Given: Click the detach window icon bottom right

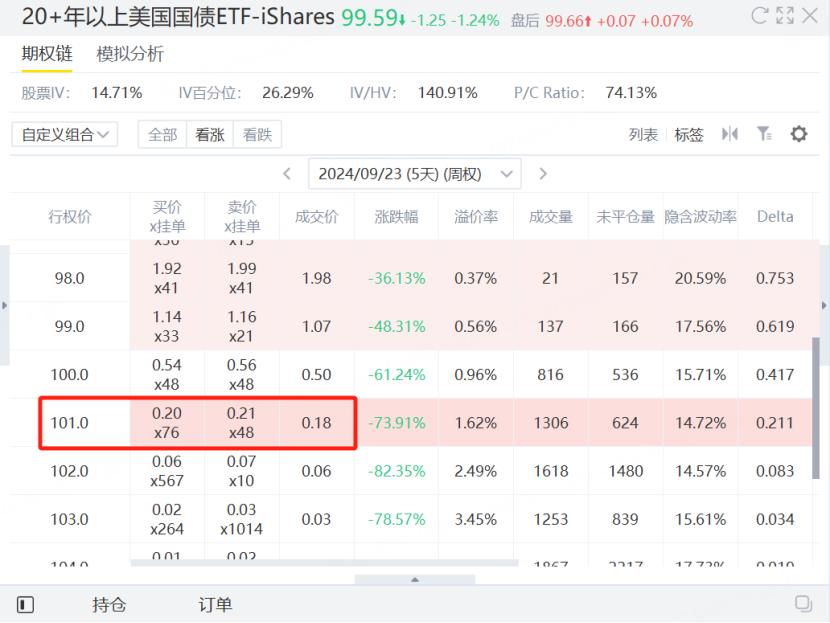Looking at the screenshot, I should pyautogui.click(x=804, y=604).
